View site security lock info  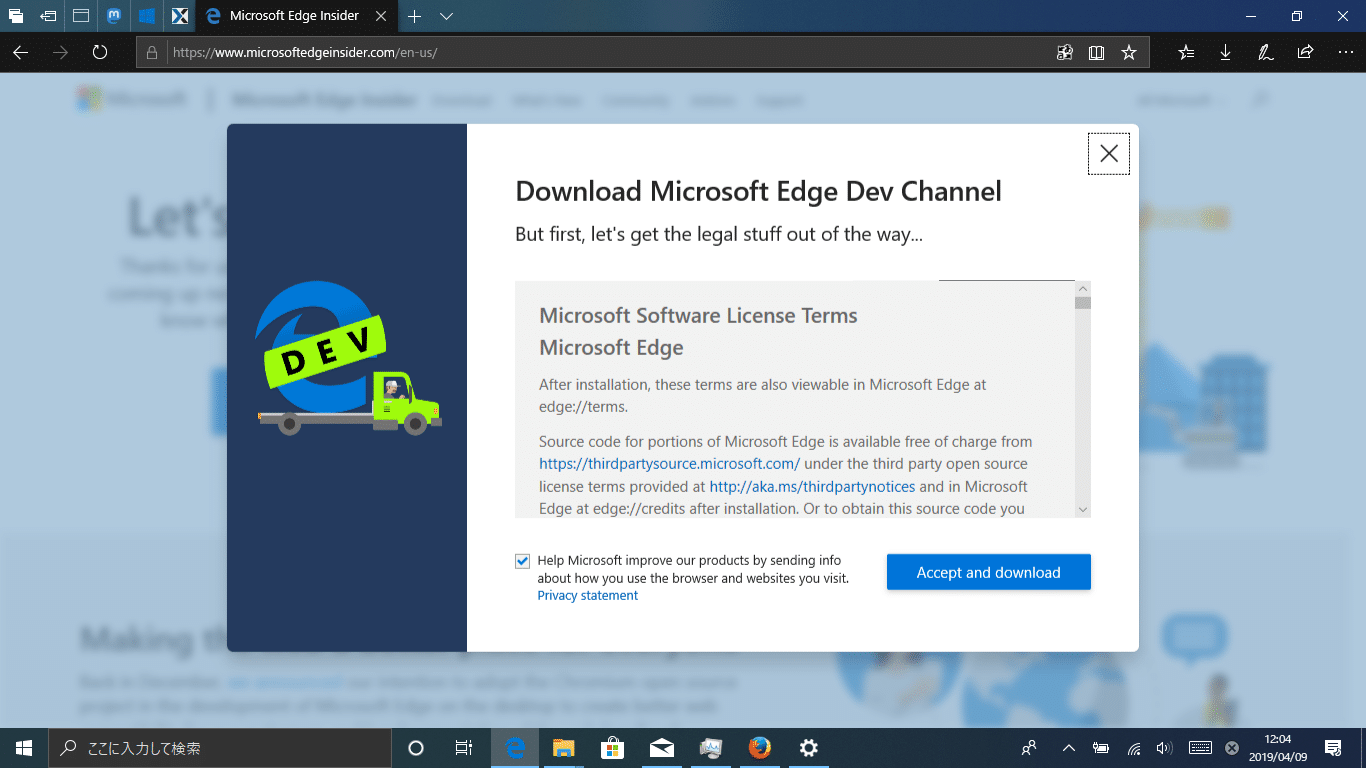pos(152,53)
